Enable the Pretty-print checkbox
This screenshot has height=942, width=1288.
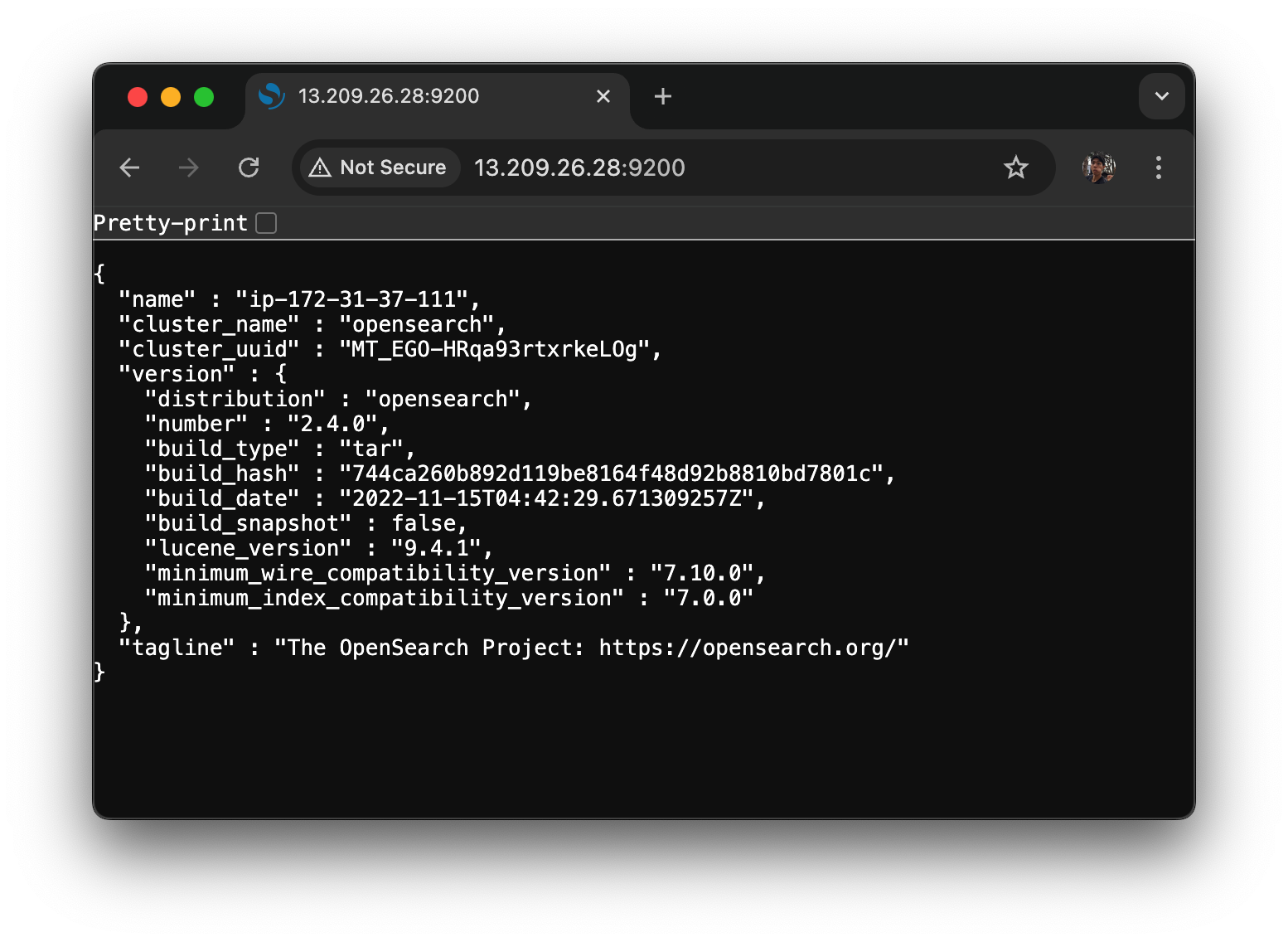(x=266, y=223)
